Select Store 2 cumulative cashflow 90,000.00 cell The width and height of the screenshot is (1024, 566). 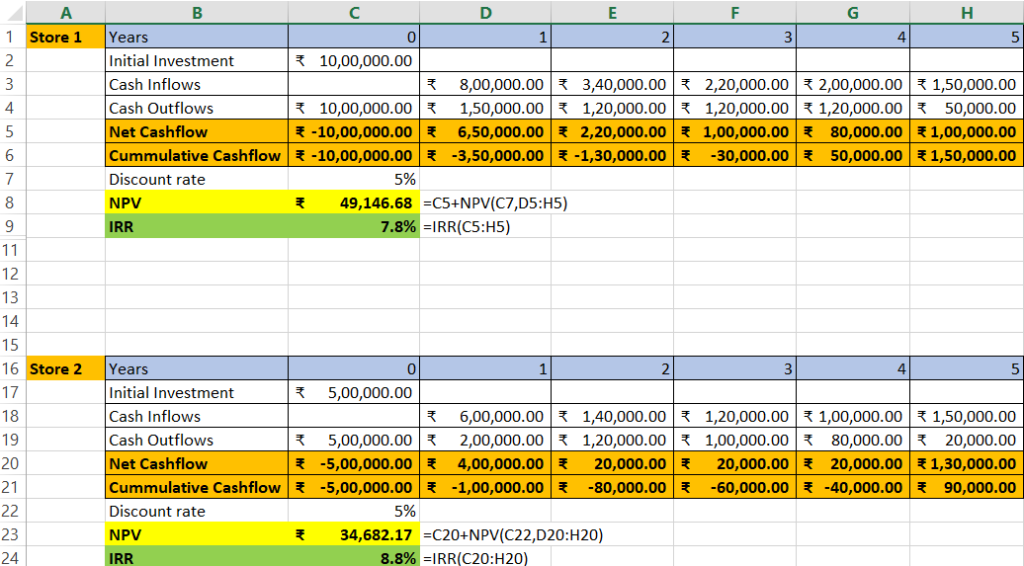966,488
